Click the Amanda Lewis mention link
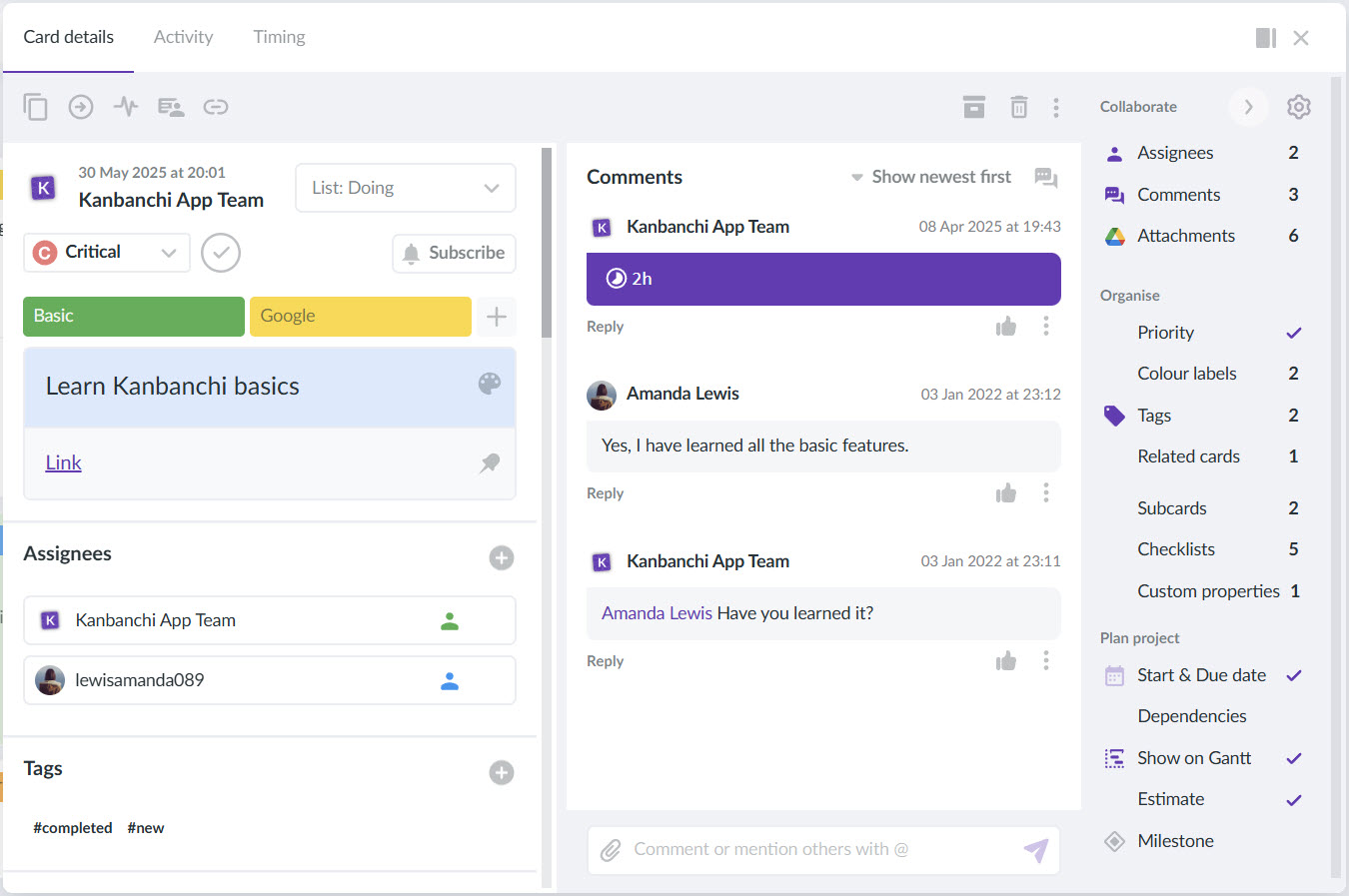The image size is (1349, 896). pyautogui.click(x=657, y=613)
